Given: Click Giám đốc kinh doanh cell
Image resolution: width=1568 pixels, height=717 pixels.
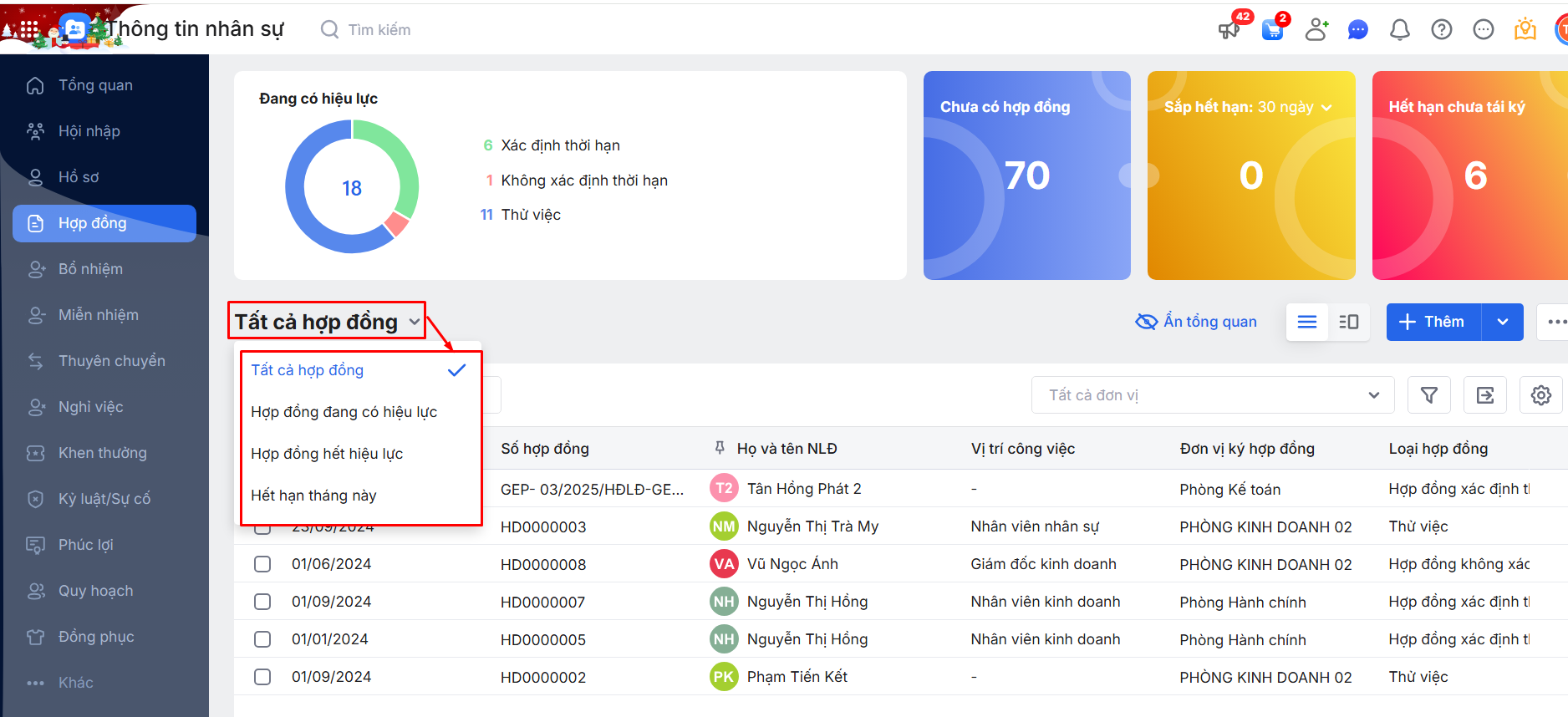Looking at the screenshot, I should [x=1043, y=564].
